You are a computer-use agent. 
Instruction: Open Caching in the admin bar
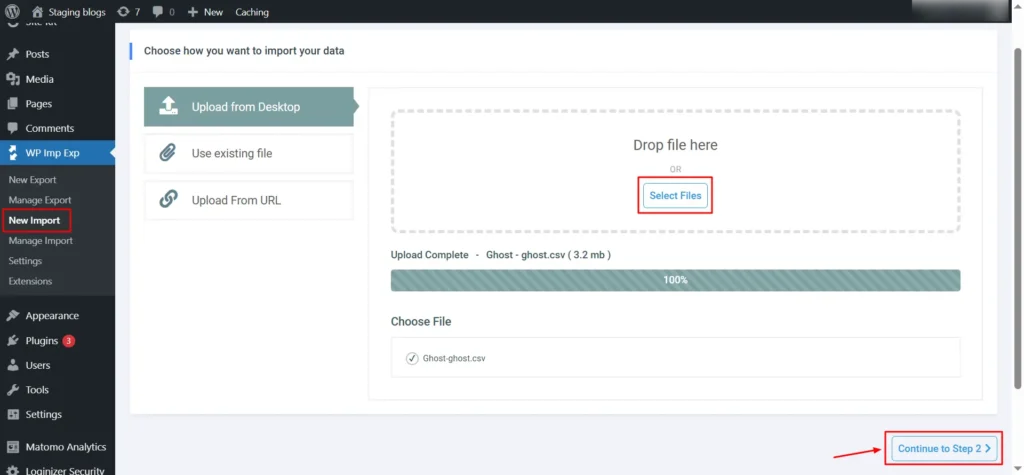tap(252, 12)
